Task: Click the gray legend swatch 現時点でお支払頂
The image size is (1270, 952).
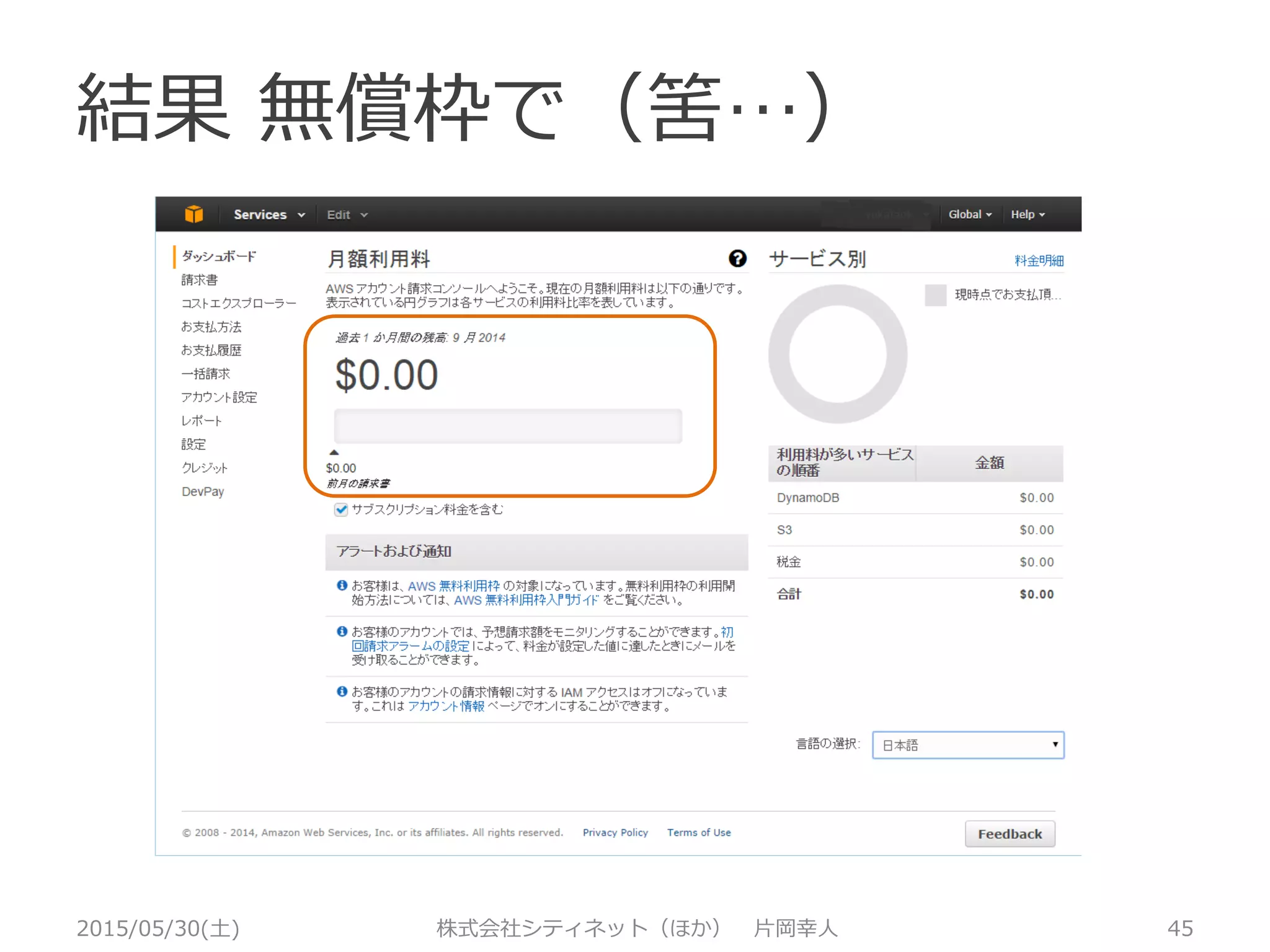Action: 935,295
